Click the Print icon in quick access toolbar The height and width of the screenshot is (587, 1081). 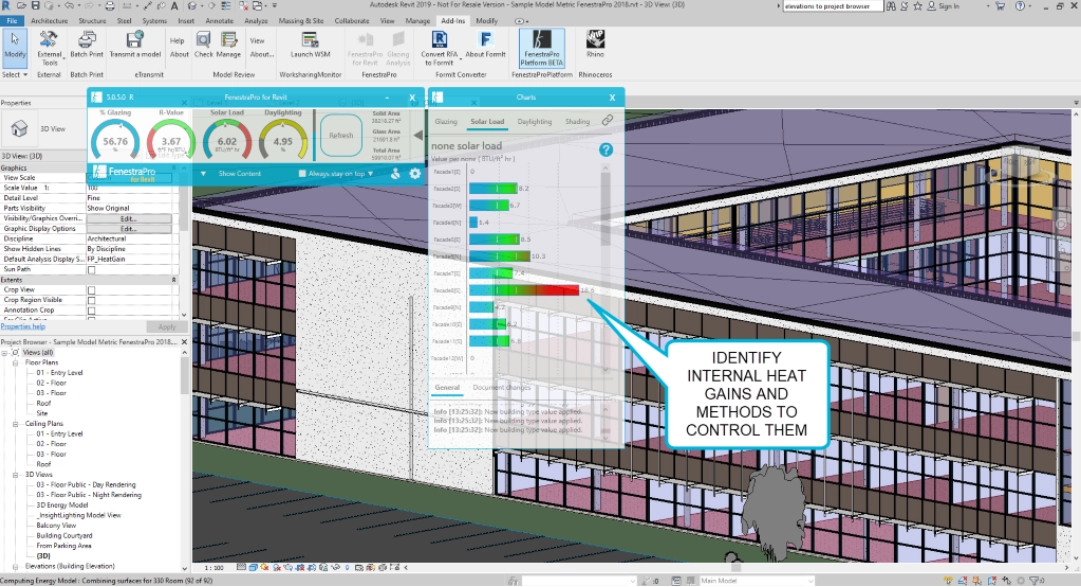pyautogui.click(x=110, y=6)
